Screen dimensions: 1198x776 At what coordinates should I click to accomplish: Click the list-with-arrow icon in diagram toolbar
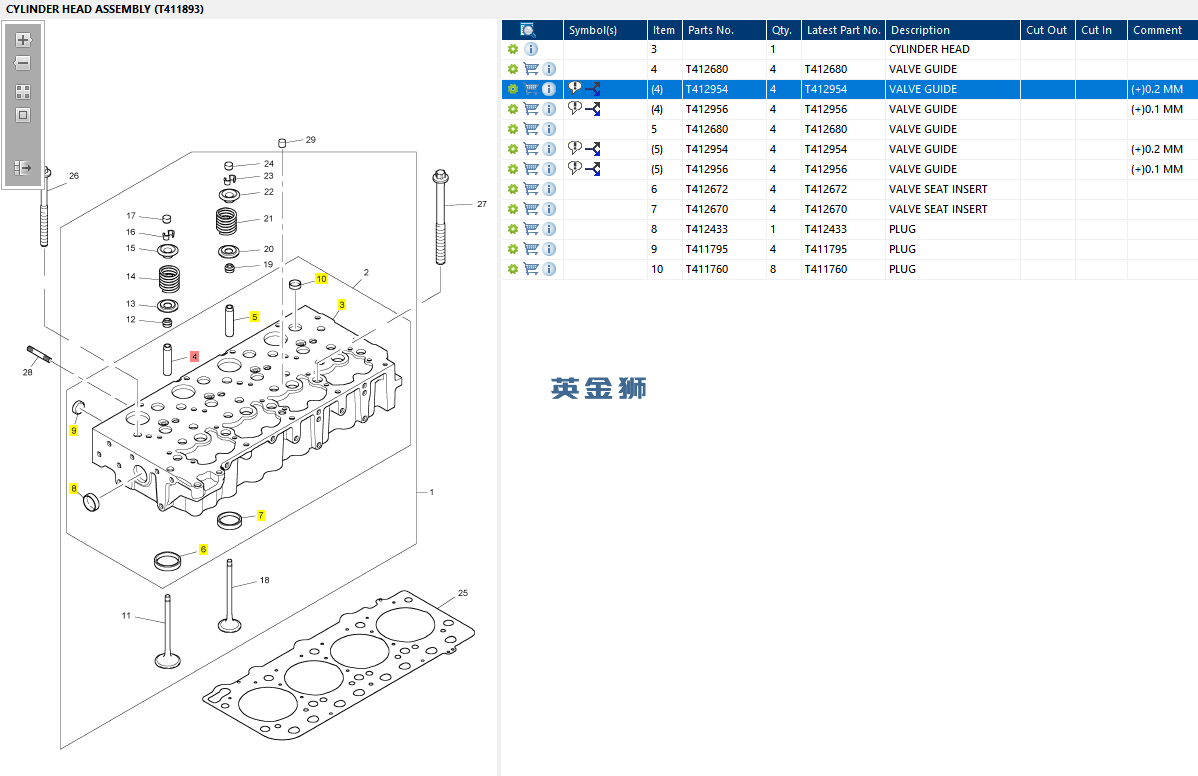coord(23,168)
